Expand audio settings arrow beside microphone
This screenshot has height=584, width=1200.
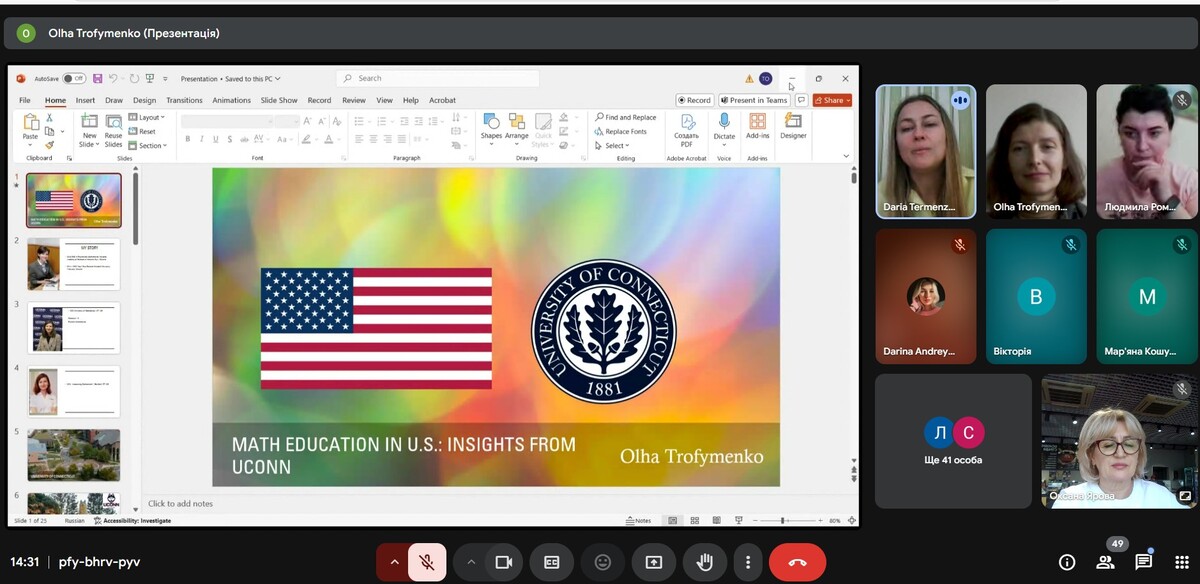394,562
